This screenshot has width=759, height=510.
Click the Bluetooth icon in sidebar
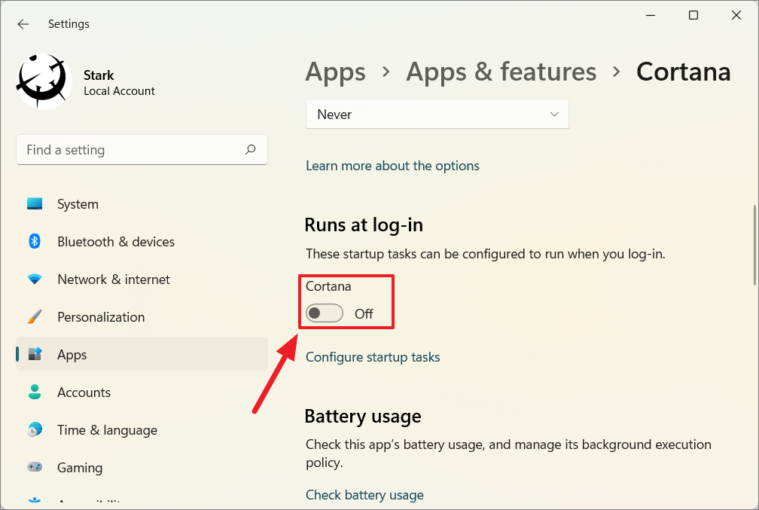(34, 241)
